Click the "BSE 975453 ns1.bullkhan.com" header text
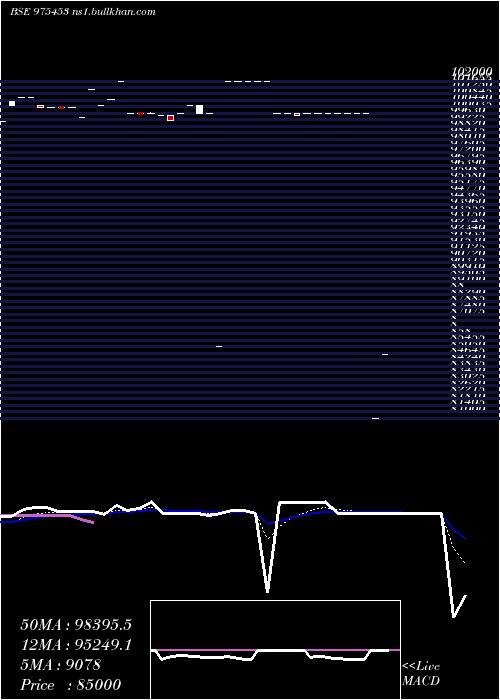The width and height of the screenshot is (500, 700). (83, 12)
